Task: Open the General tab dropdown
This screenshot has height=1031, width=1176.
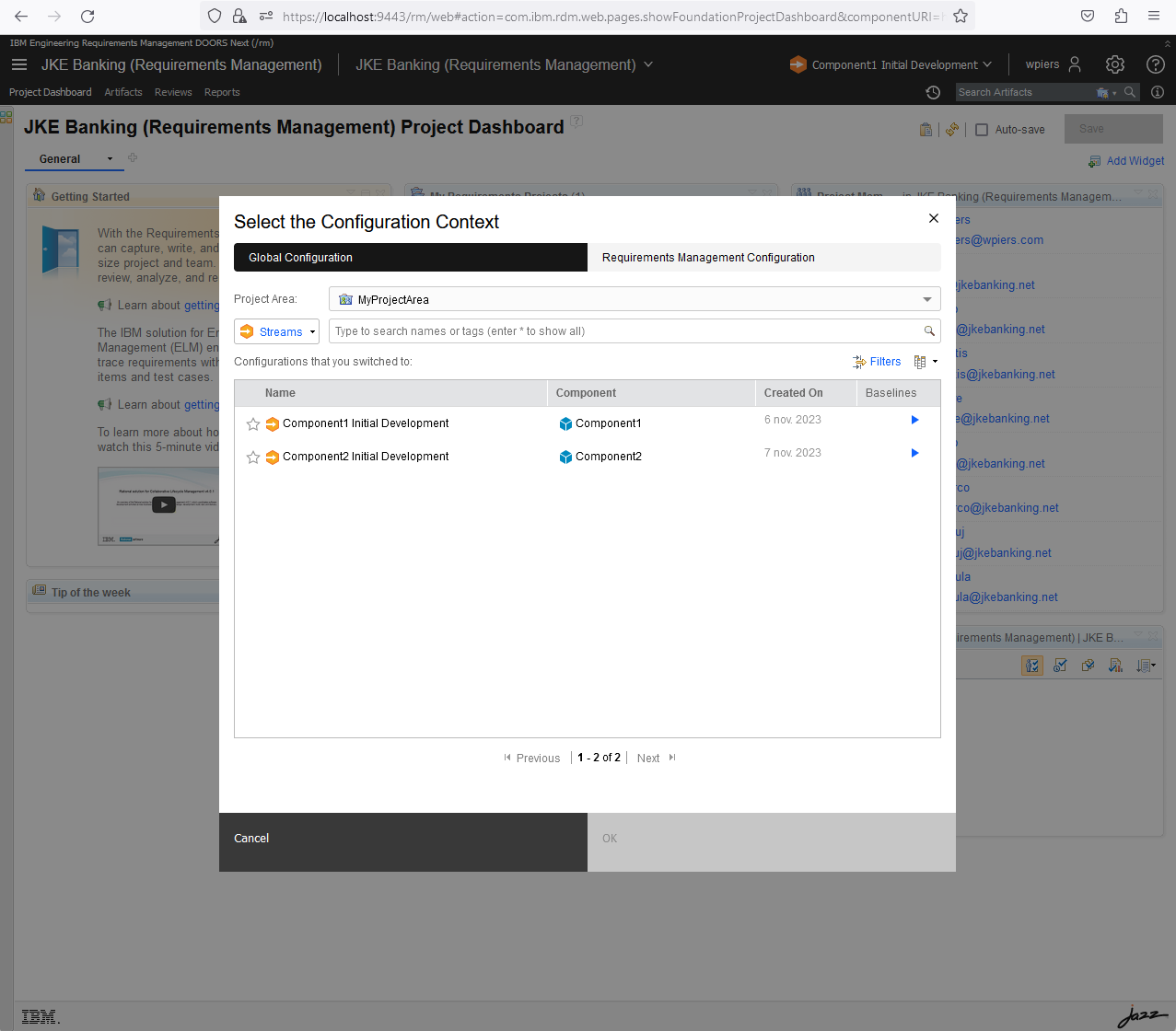Action: pyautogui.click(x=110, y=159)
